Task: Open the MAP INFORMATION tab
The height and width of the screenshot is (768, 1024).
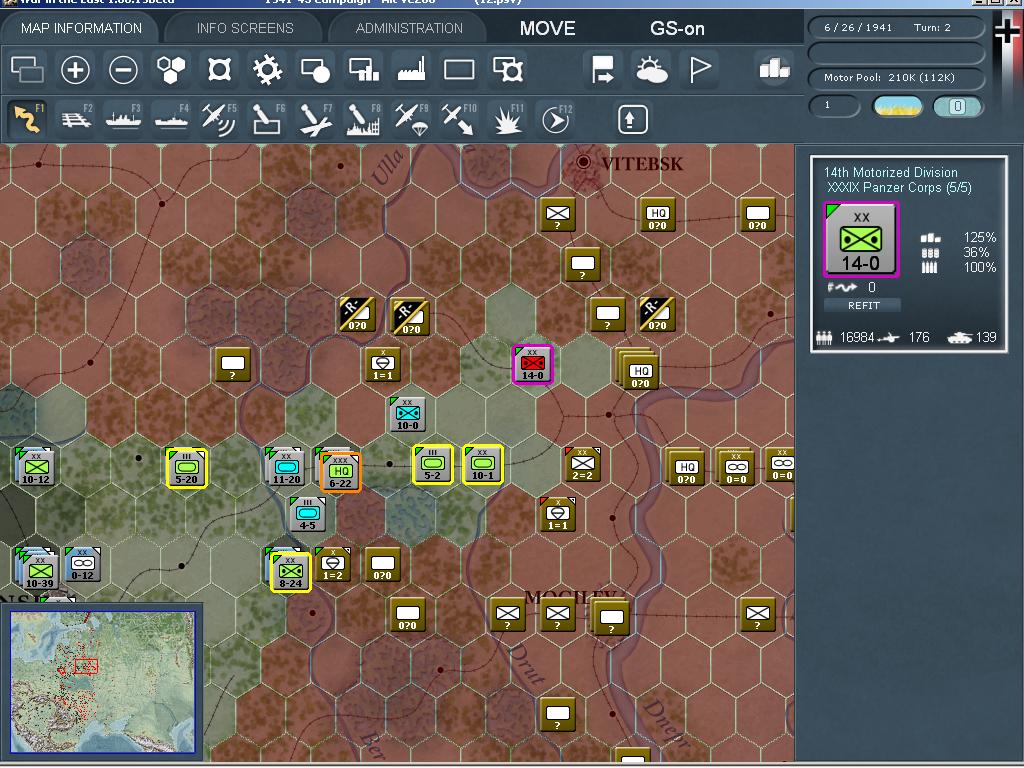Action: [81, 28]
